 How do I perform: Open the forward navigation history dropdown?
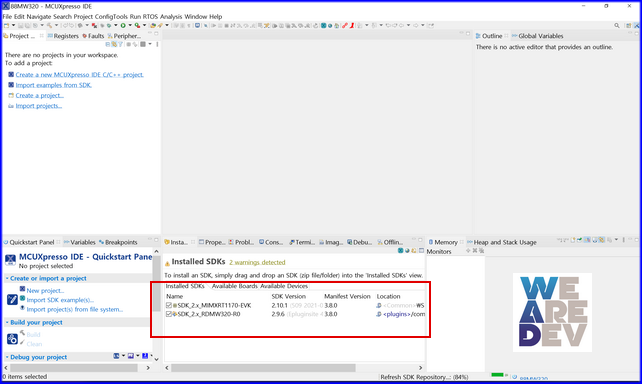(423, 25)
